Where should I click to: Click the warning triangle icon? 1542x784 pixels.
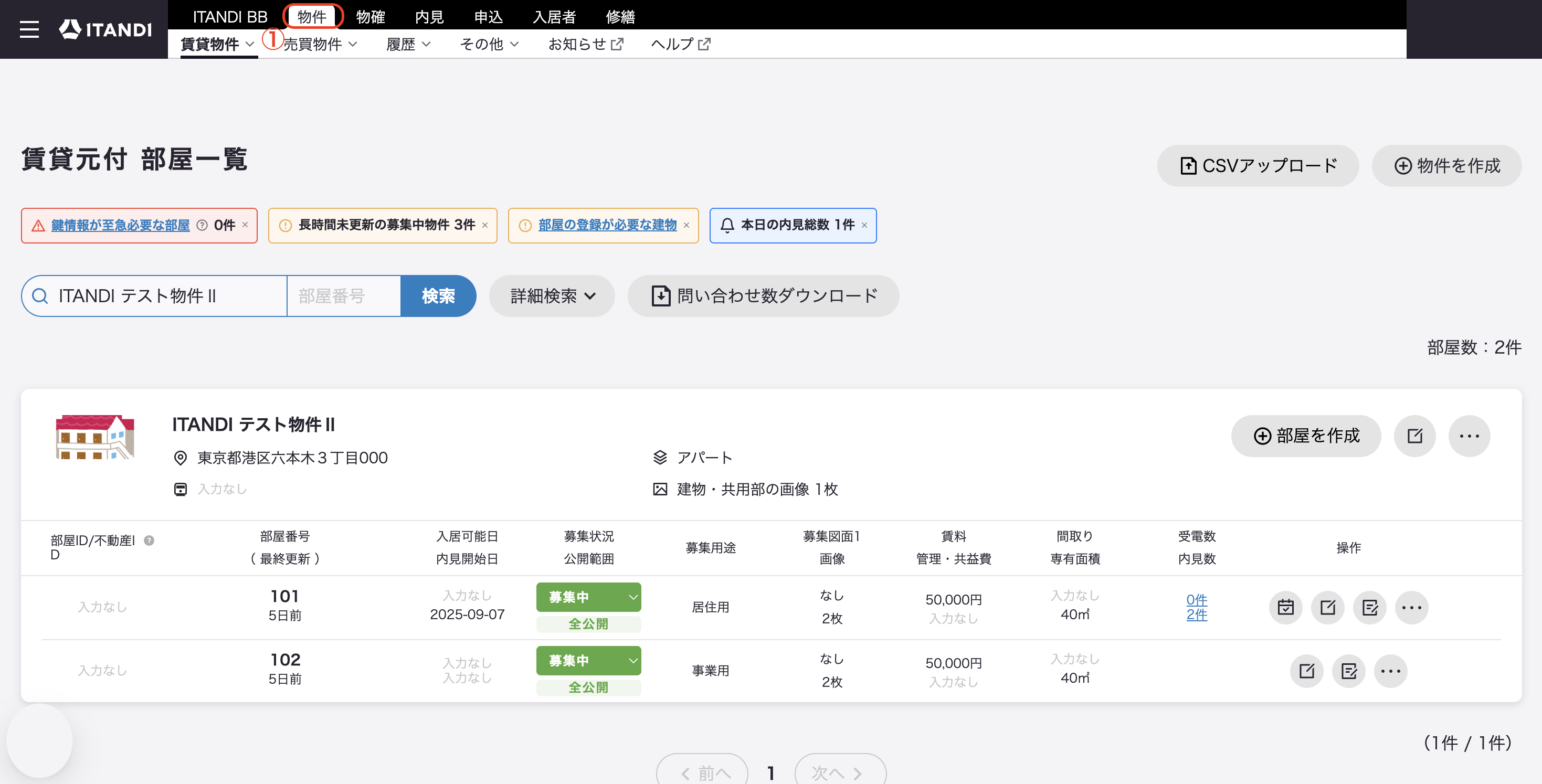click(x=38, y=225)
